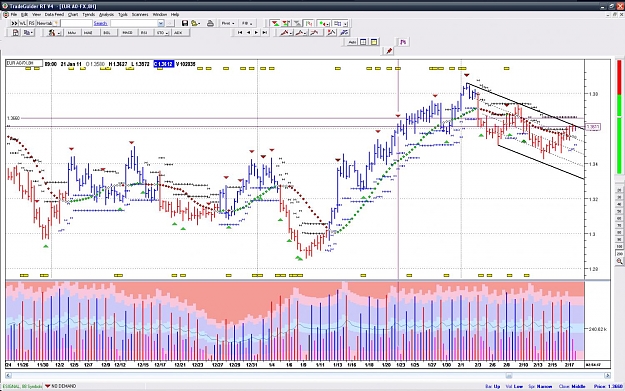Jump to last bar navigation button
The width and height of the screenshot is (625, 391).
coord(265,33)
